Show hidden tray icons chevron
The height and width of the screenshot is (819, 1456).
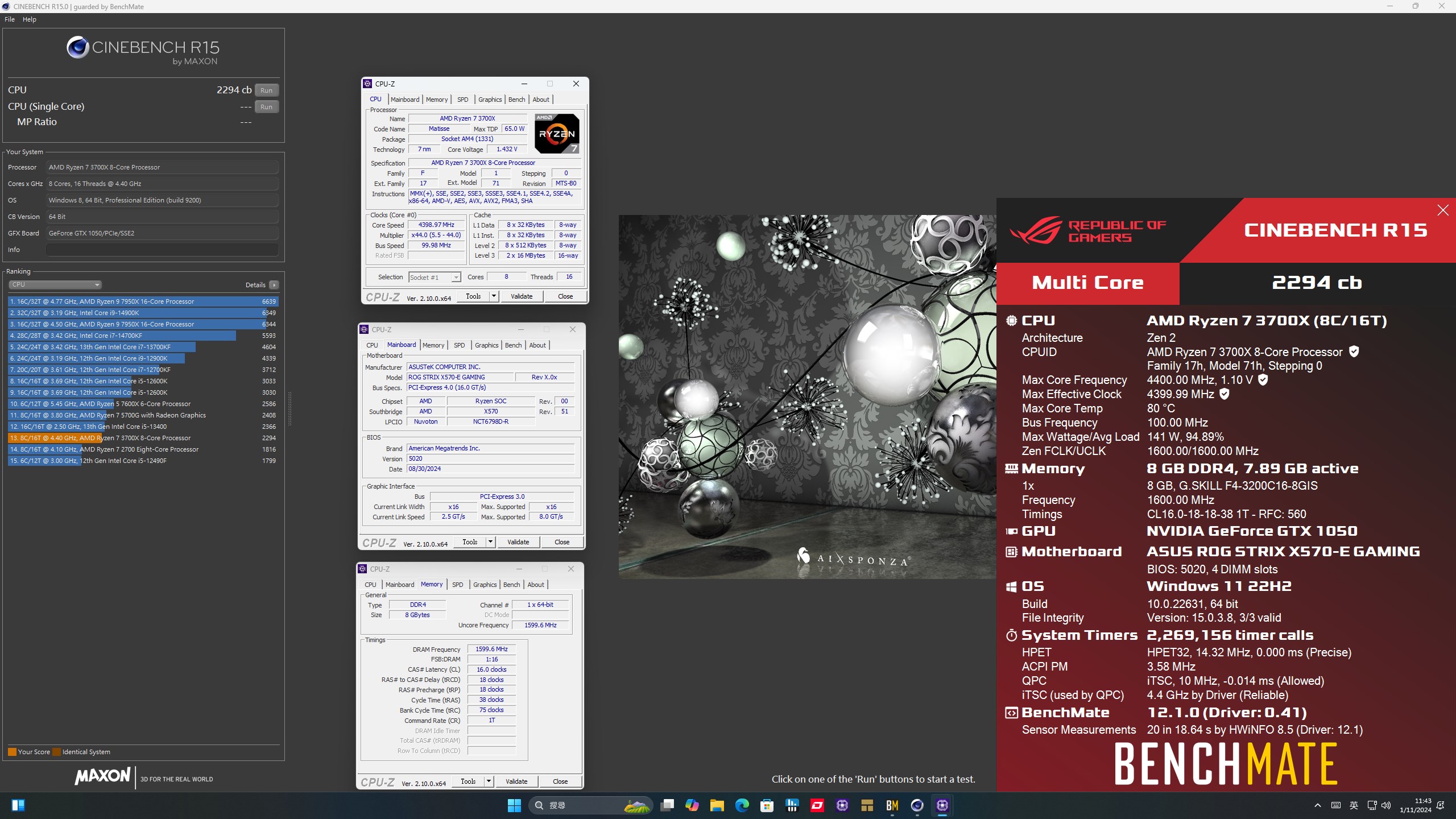pyautogui.click(x=1317, y=805)
